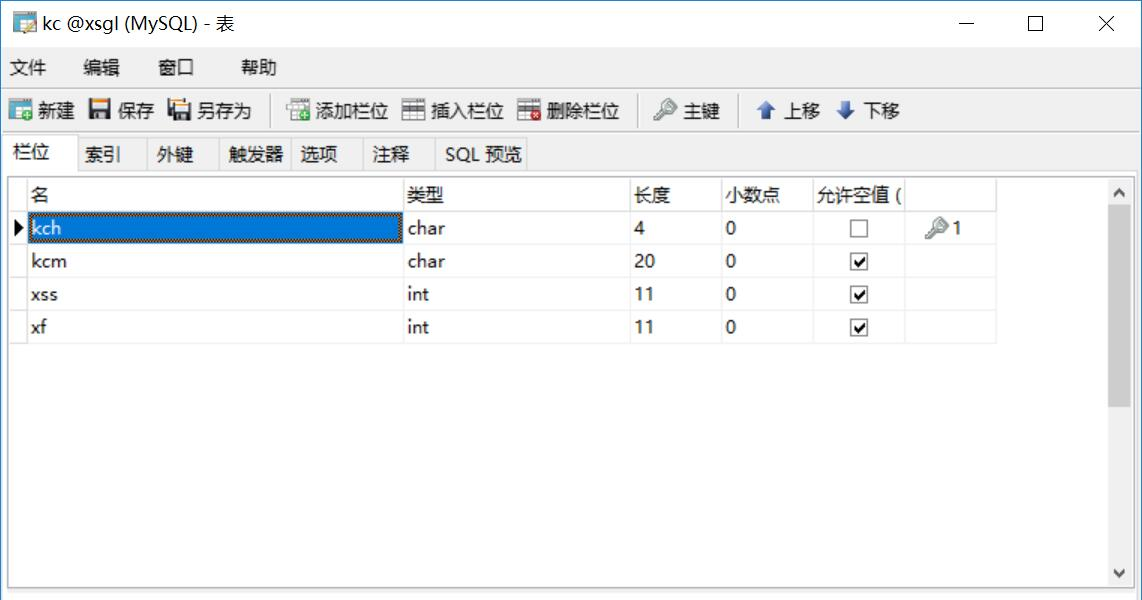1142x600 pixels.
Task: Close the kc table window
Action: [1106, 24]
